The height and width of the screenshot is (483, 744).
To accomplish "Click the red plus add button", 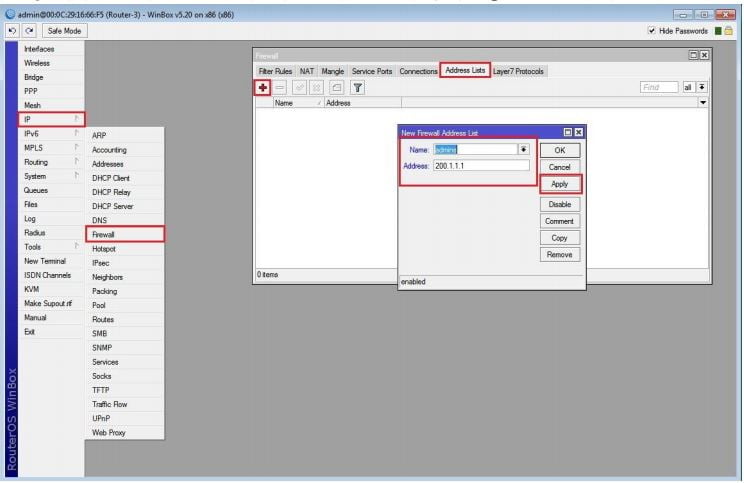I will pos(263,88).
